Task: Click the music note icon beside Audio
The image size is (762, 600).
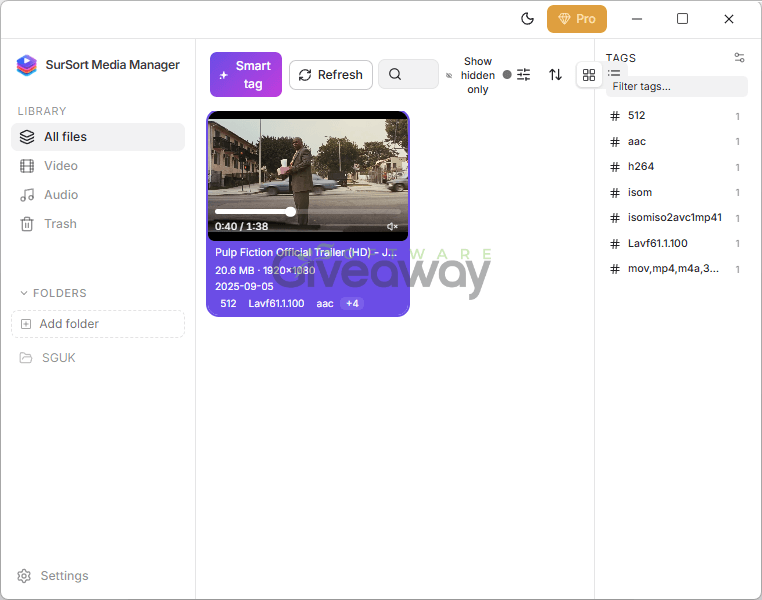Action: (27, 195)
